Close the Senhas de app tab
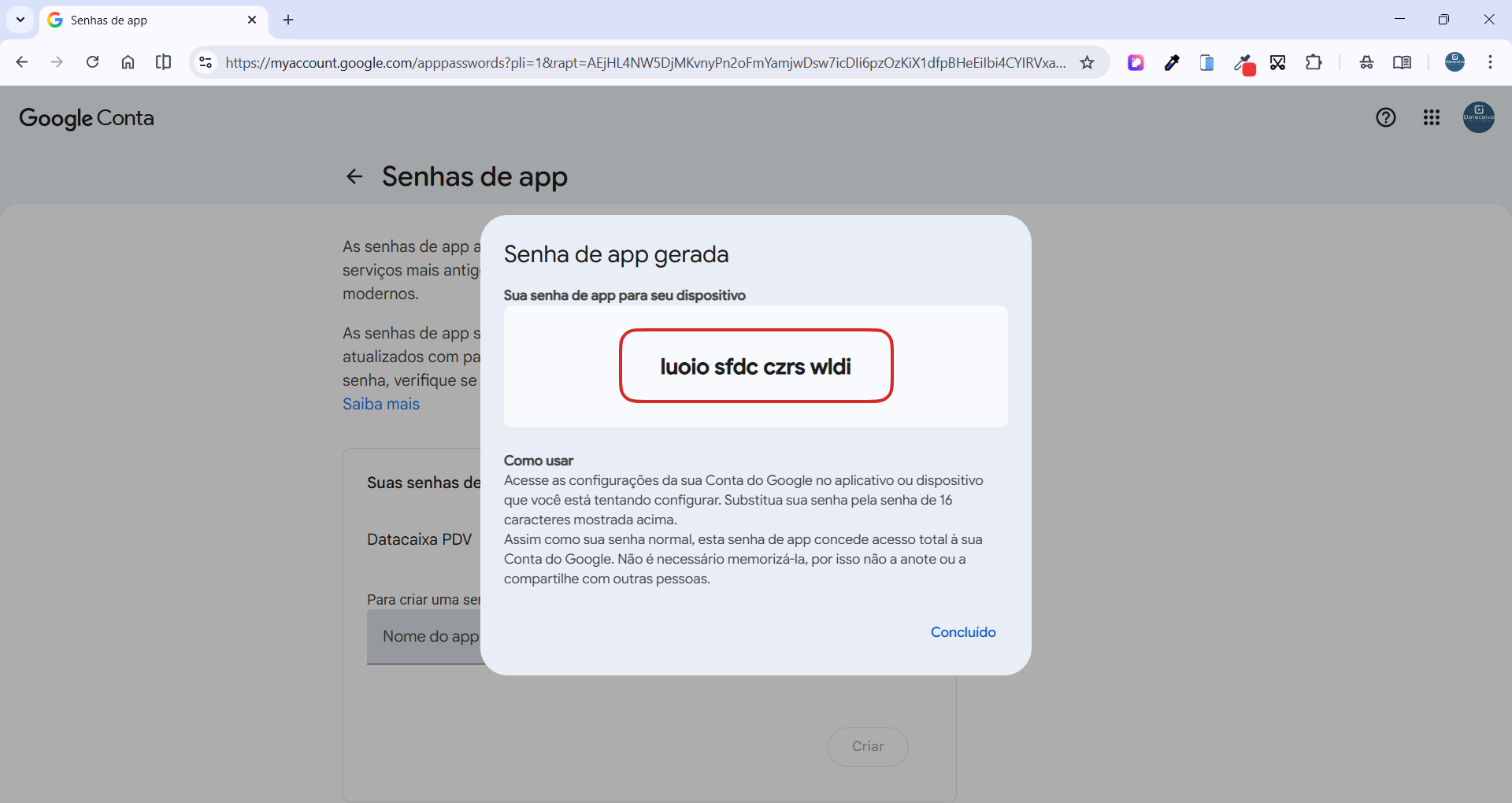Viewport: 1512px width, 803px height. tap(252, 20)
